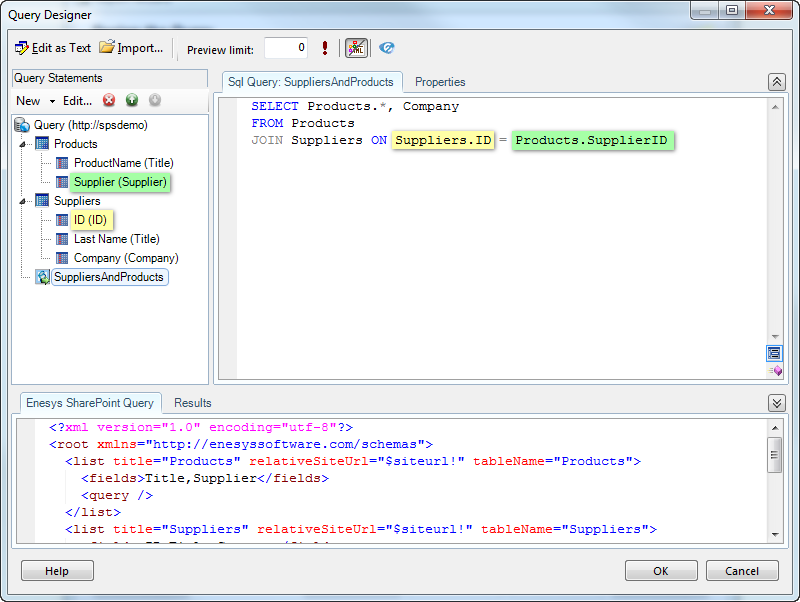Select the Query (http://spsdemo) root node
The image size is (800, 602).
pyautogui.click(x=76, y=125)
